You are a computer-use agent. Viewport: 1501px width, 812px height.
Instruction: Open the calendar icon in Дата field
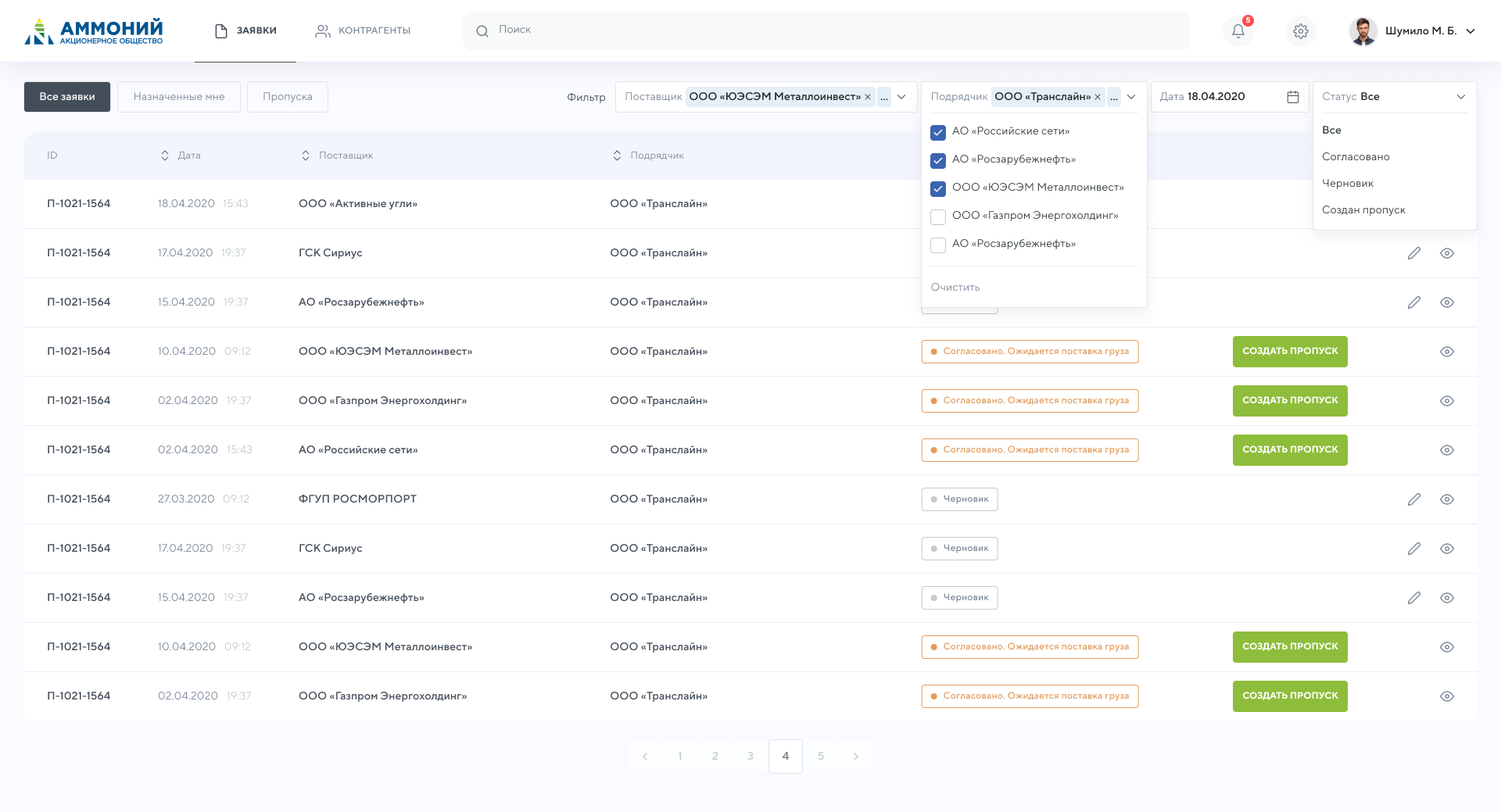point(1293,97)
